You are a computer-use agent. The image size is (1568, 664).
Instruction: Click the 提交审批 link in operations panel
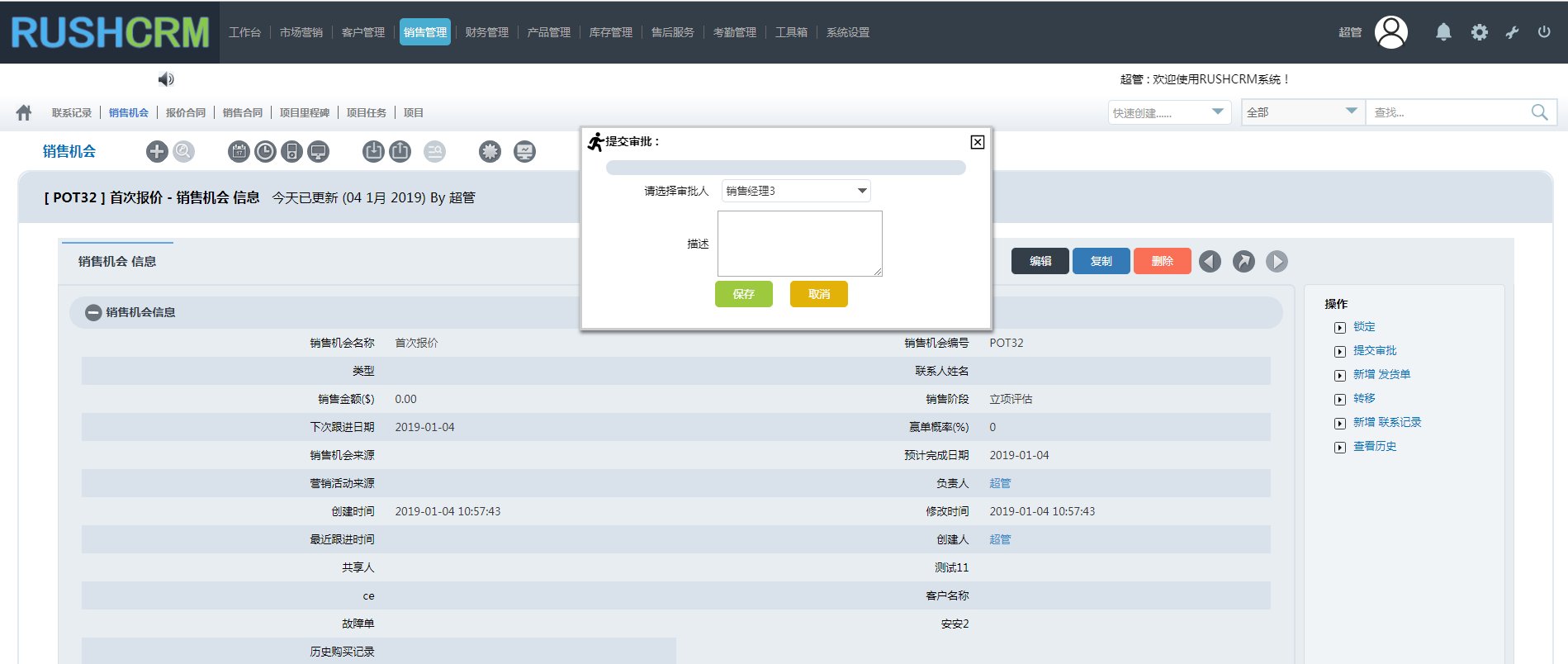(x=1374, y=350)
